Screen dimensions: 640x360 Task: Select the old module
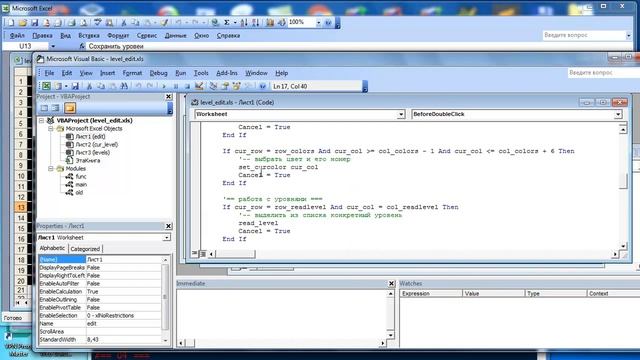[x=75, y=193]
